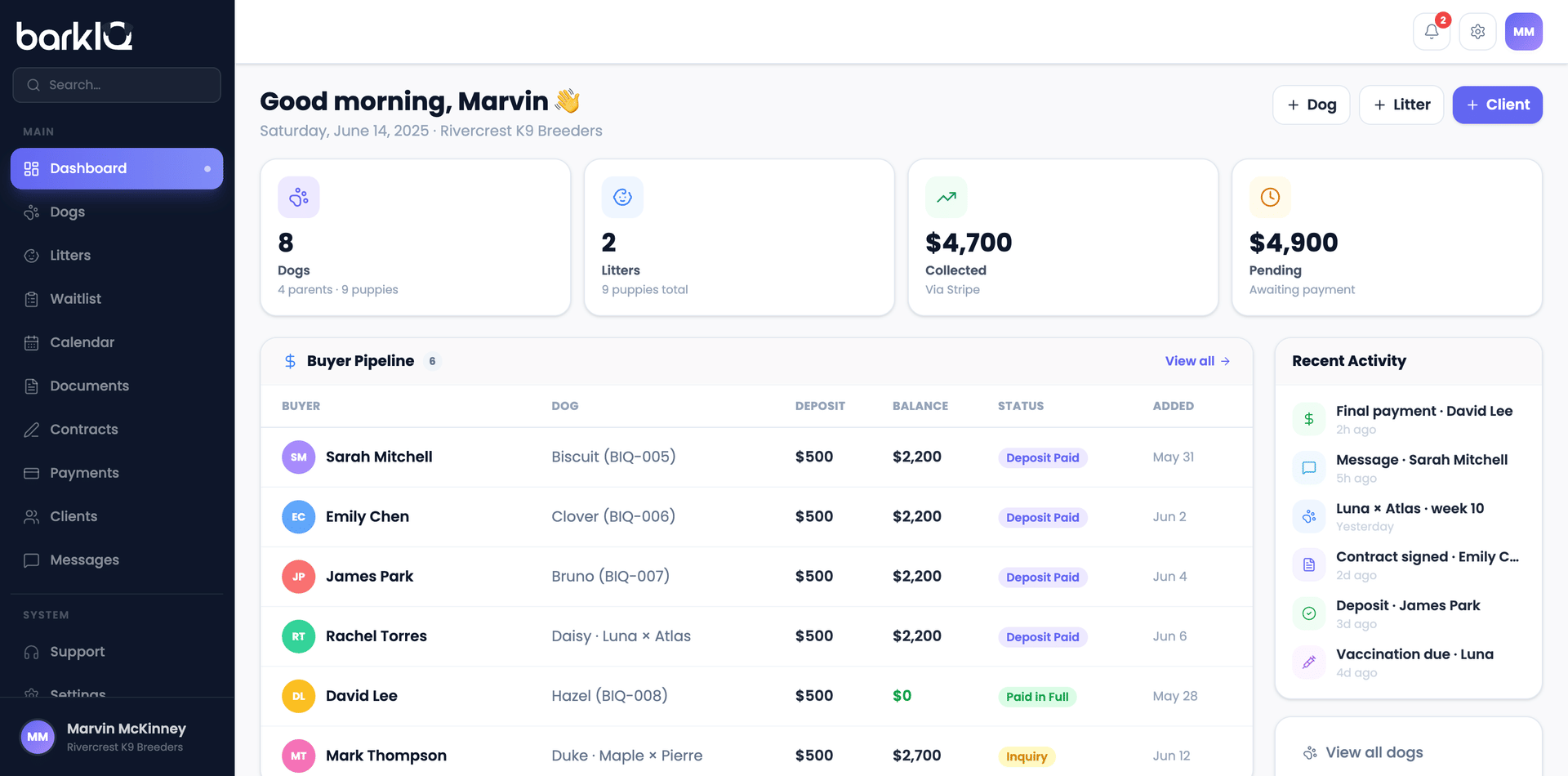Click the Paid in Full status for David Lee
Image resolution: width=1568 pixels, height=776 pixels.
(1037, 696)
